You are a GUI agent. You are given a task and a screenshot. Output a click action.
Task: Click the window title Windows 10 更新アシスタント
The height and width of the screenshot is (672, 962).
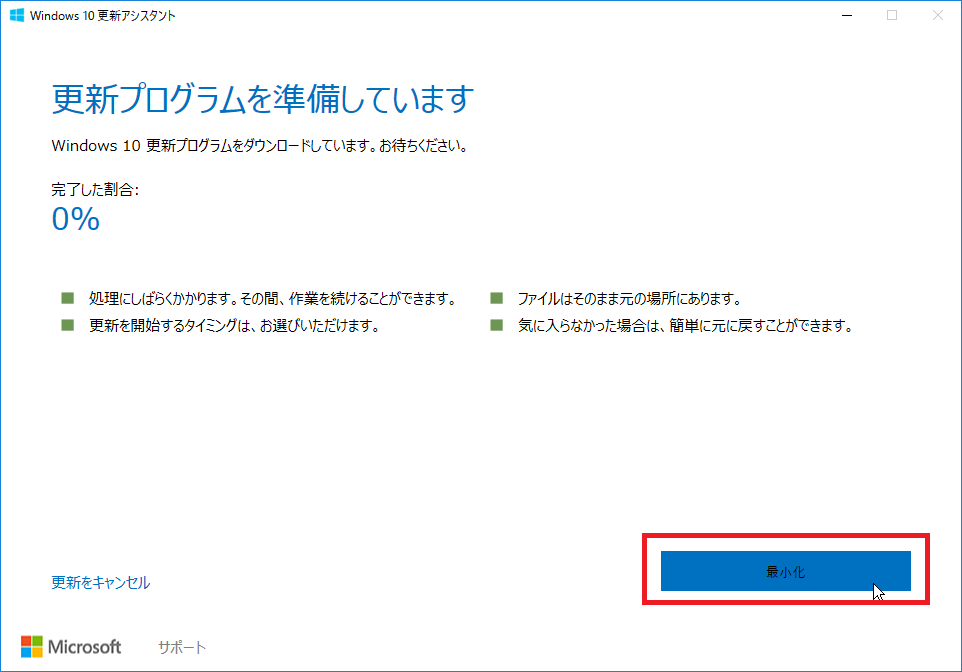[x=102, y=16]
